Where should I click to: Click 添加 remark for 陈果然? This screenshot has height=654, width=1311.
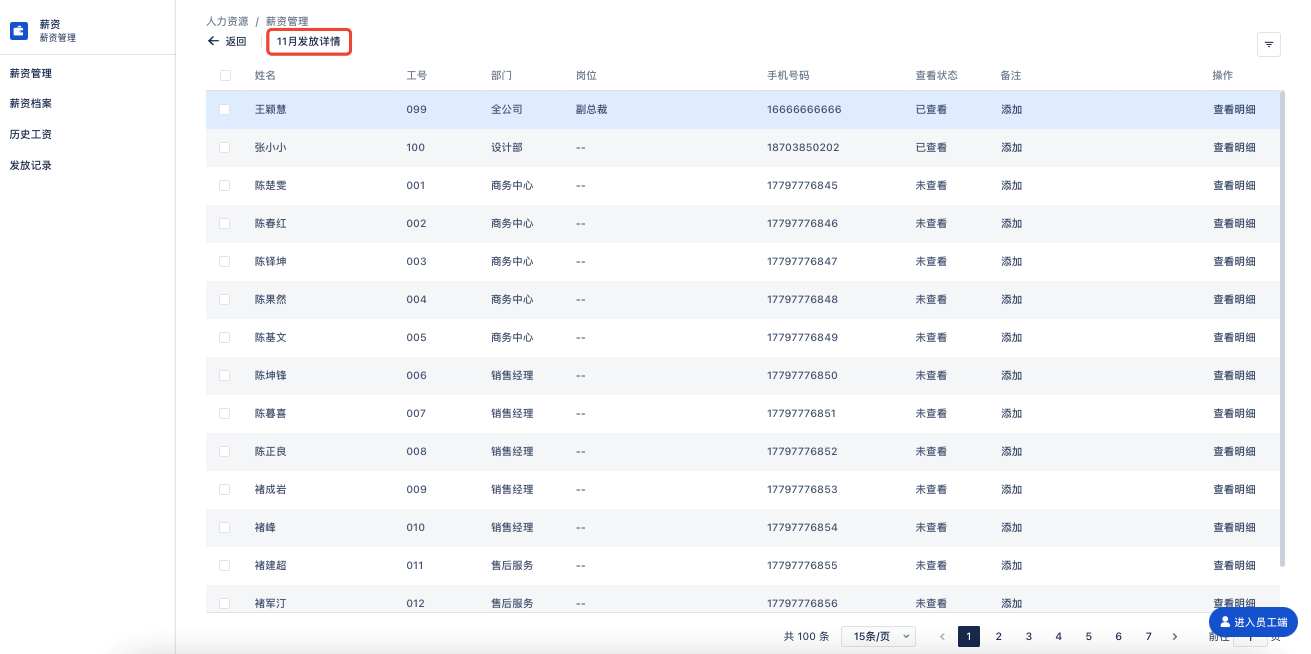[1011, 299]
